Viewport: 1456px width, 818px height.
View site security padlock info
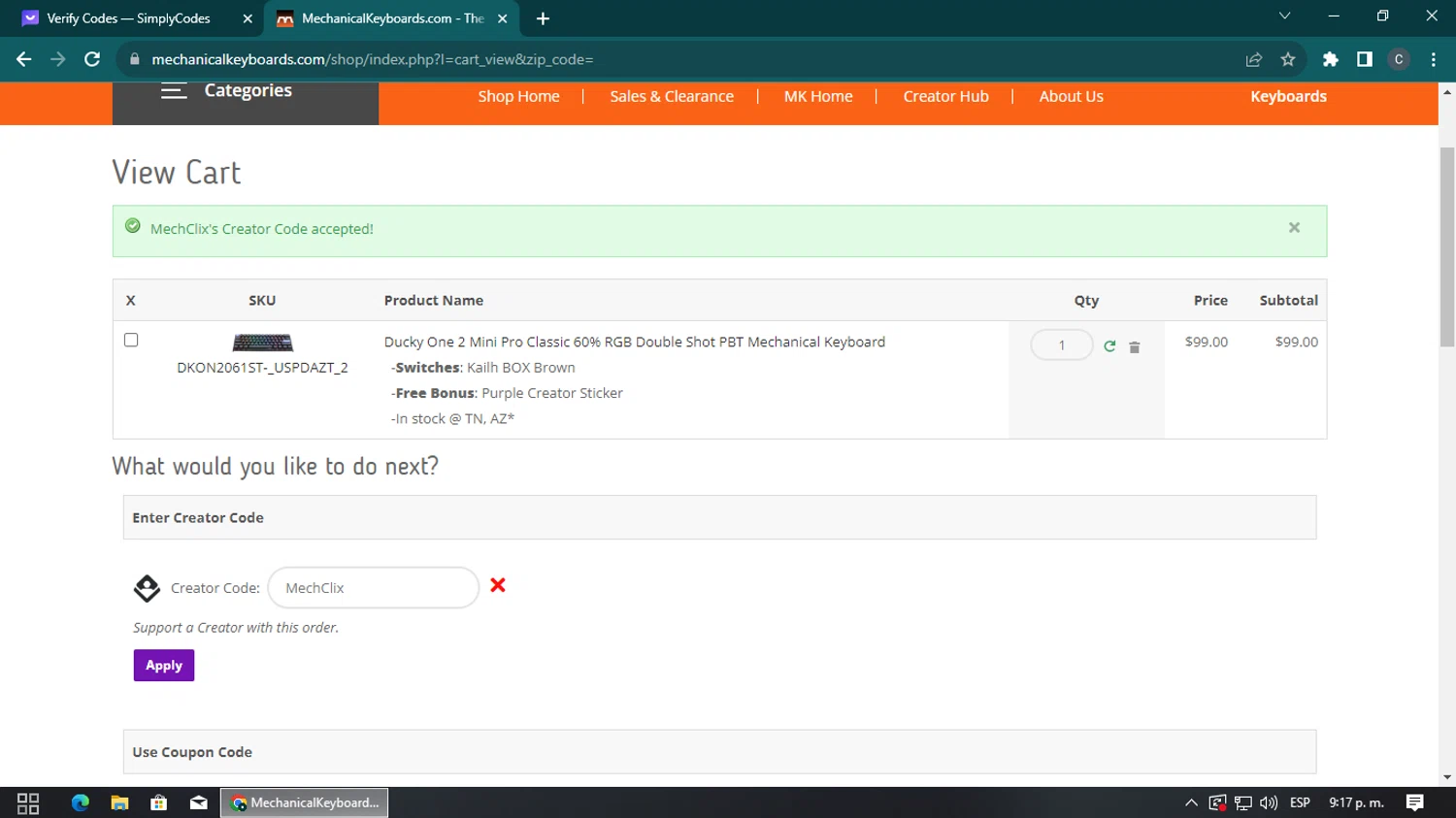pyautogui.click(x=135, y=59)
